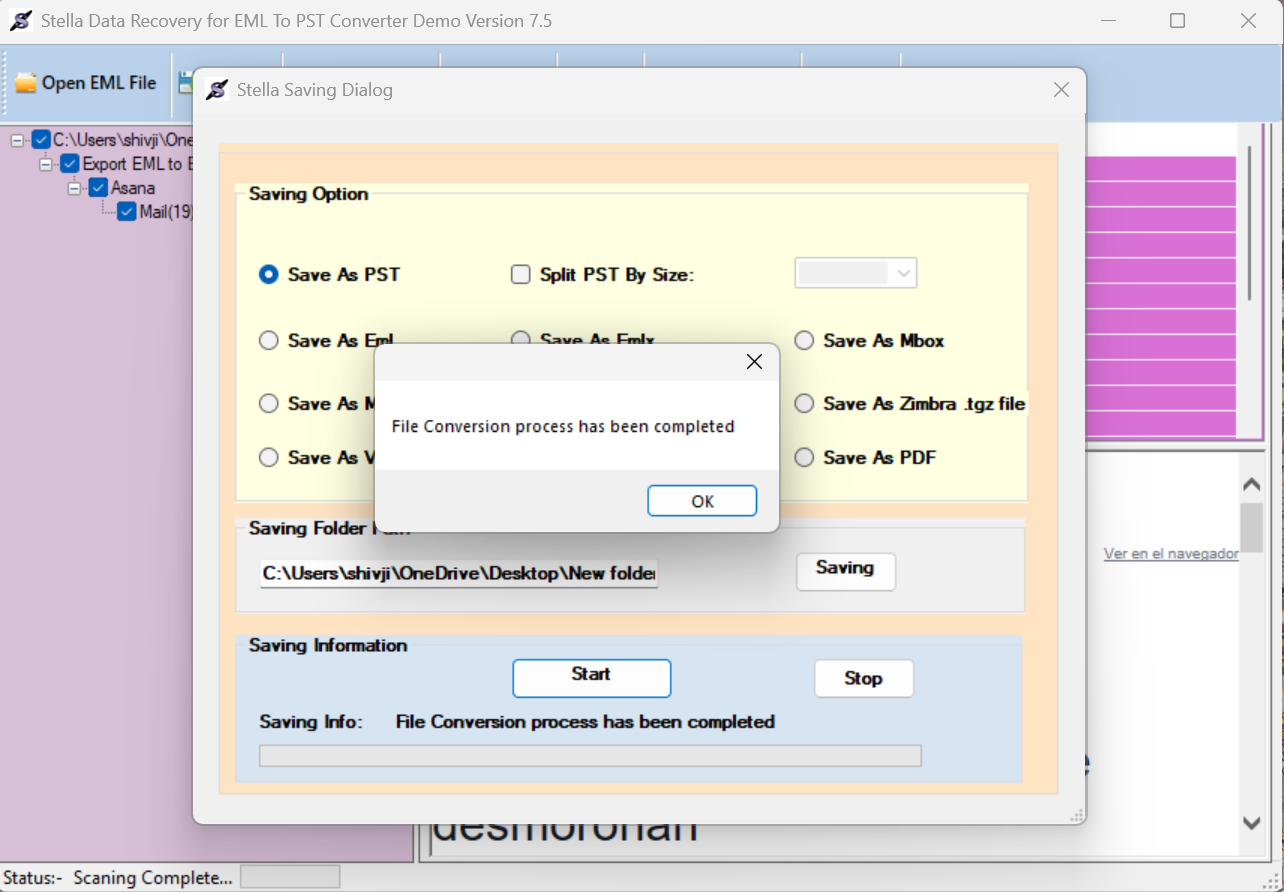Select the Save As Mbox radio option

(x=804, y=341)
